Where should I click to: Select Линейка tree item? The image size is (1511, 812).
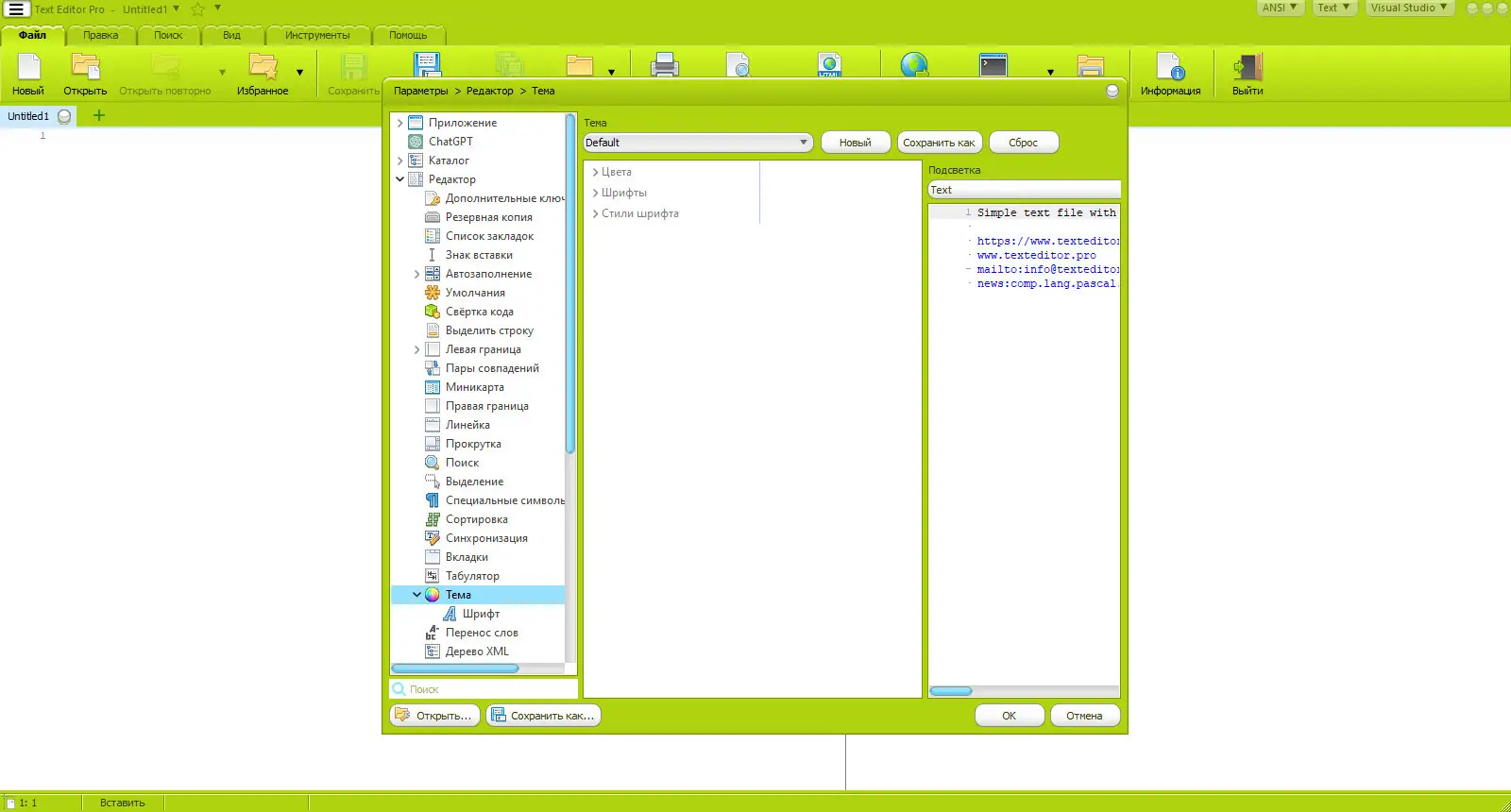[467, 425]
